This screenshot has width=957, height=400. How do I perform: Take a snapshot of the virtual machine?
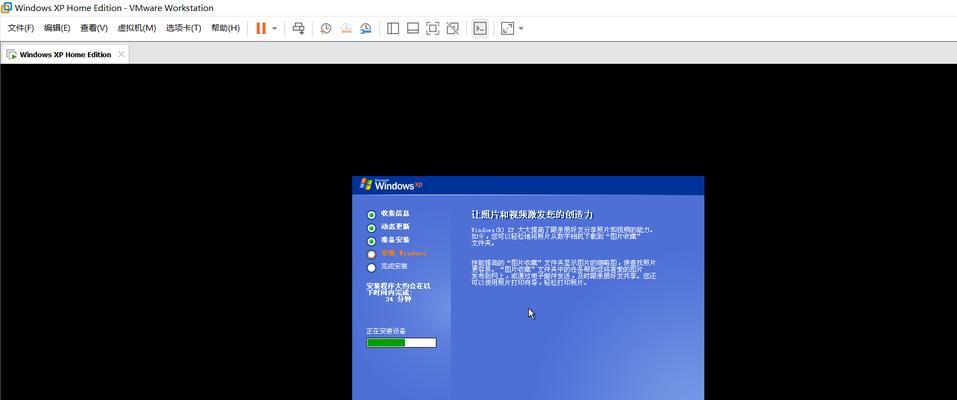[x=326, y=28]
